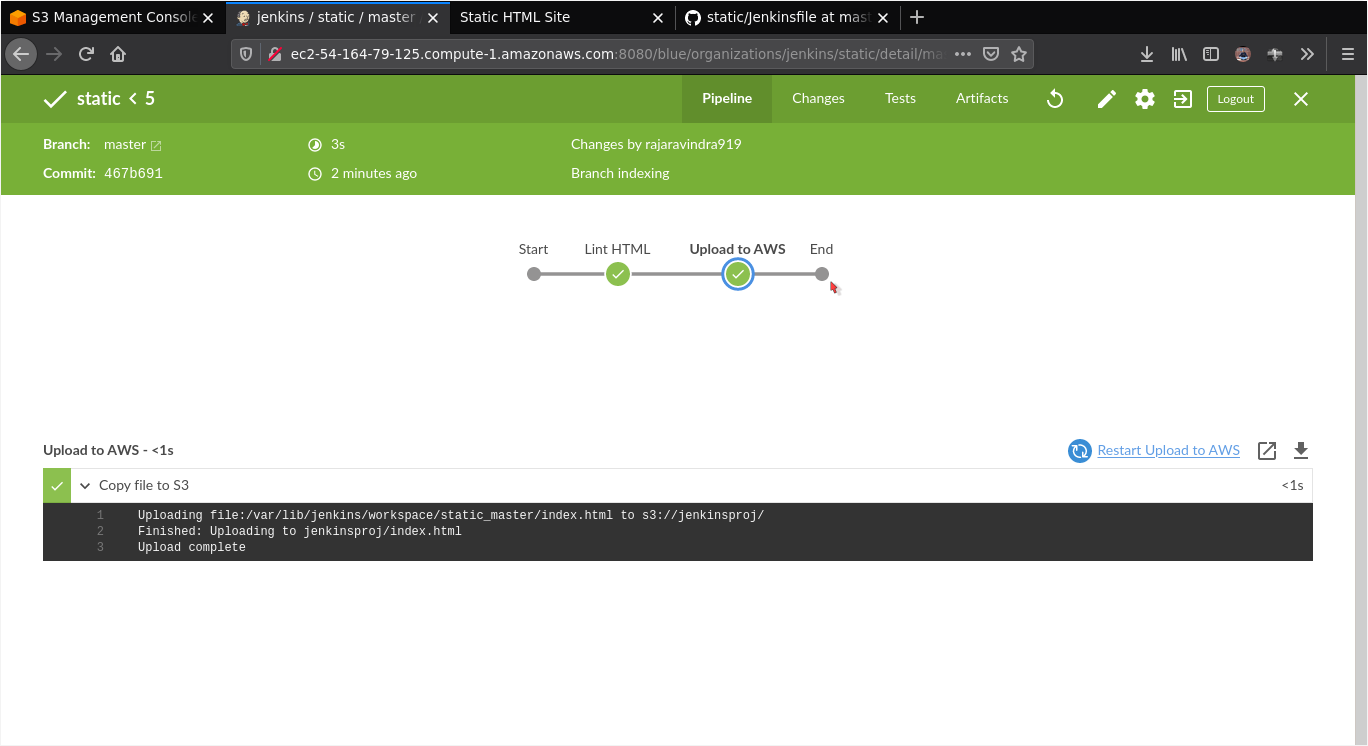Click the success checkmark status icon next to static
The width and height of the screenshot is (1368, 746).
tap(56, 99)
